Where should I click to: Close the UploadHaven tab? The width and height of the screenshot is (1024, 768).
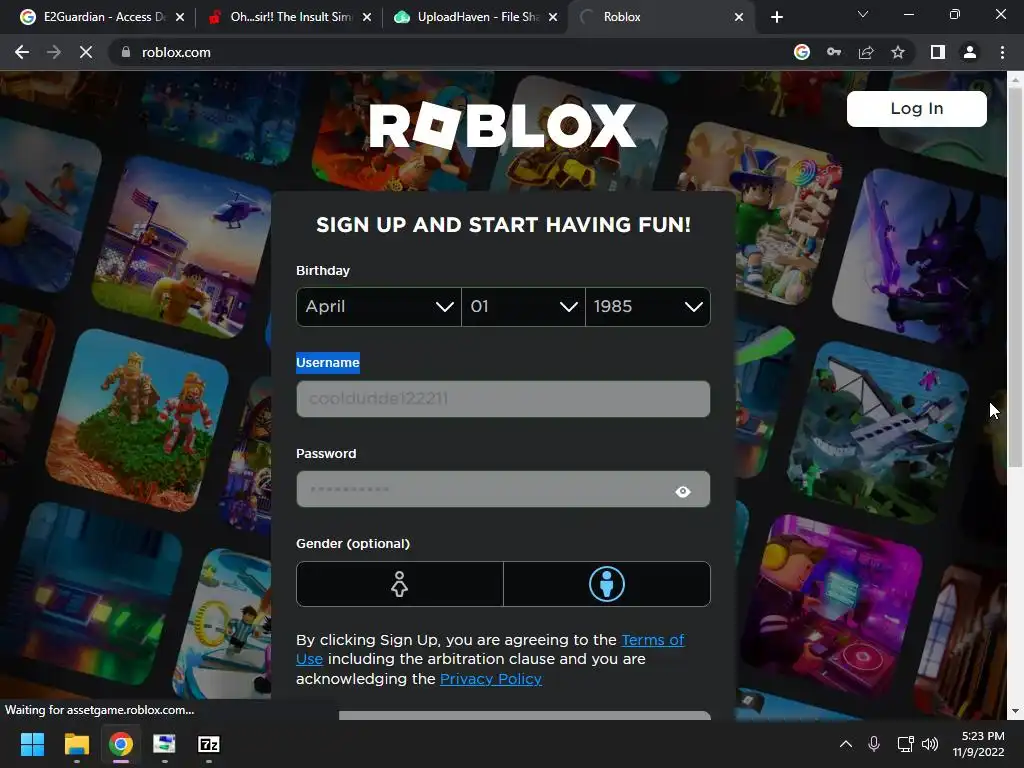[553, 17]
